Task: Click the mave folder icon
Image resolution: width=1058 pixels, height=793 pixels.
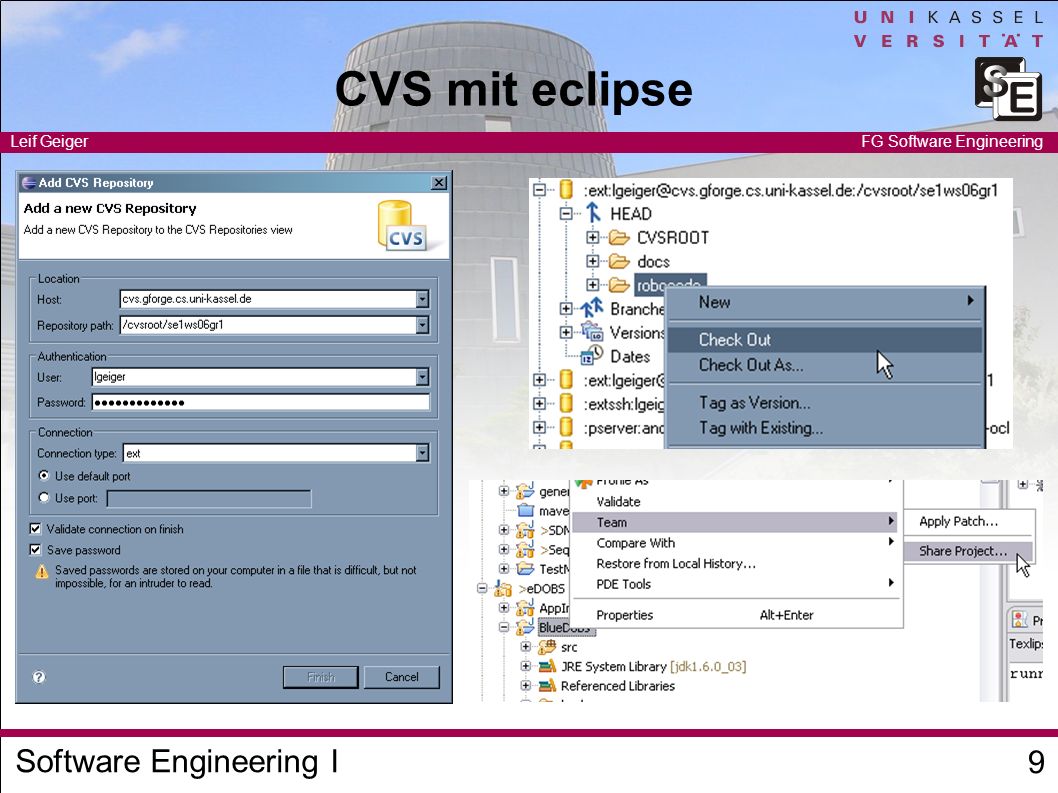Action: point(526,511)
